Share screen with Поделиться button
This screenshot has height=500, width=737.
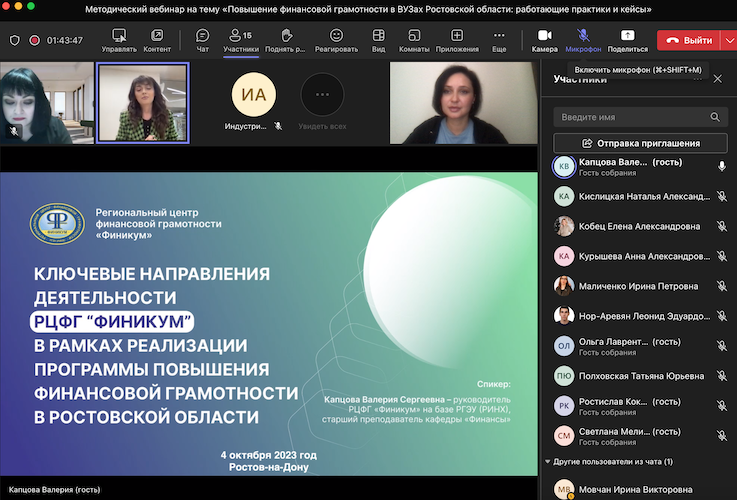pyautogui.click(x=627, y=40)
